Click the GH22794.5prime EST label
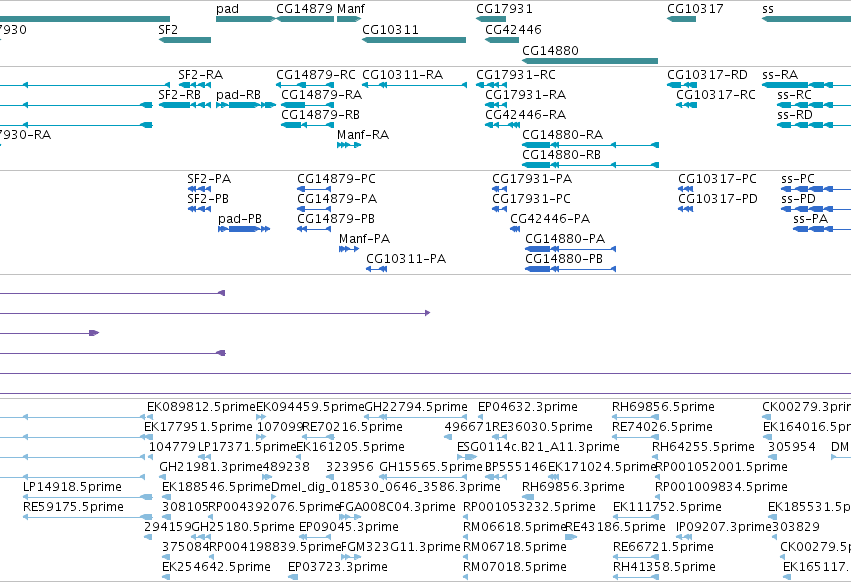851x582 pixels. (x=416, y=407)
